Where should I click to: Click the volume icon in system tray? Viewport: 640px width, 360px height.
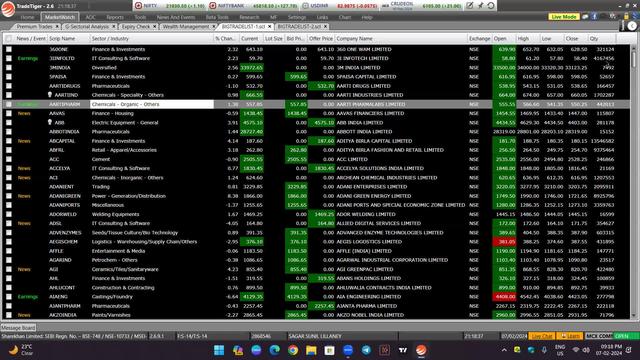[x=586, y=350]
